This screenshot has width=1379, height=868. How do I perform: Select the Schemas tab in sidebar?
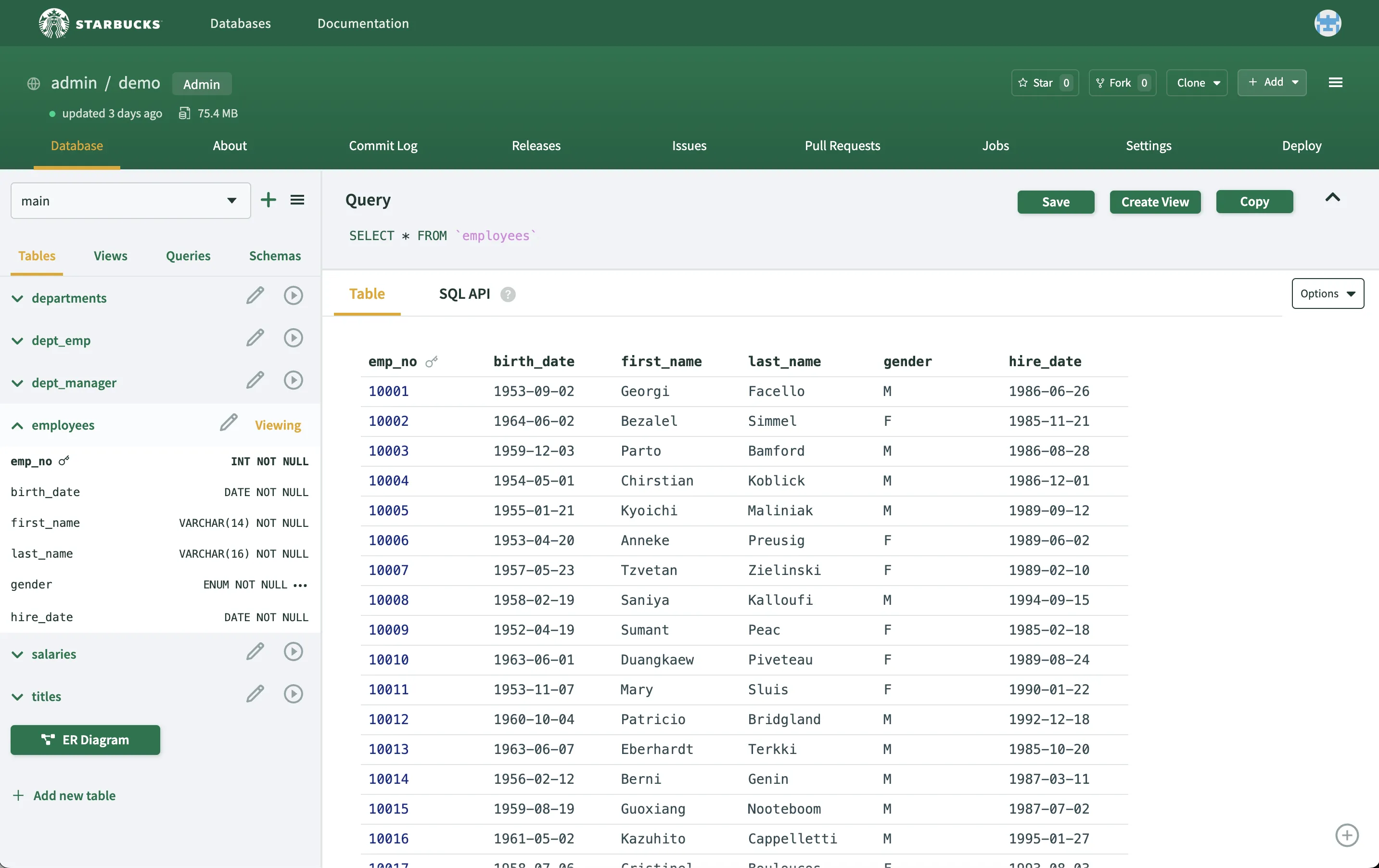click(x=274, y=256)
